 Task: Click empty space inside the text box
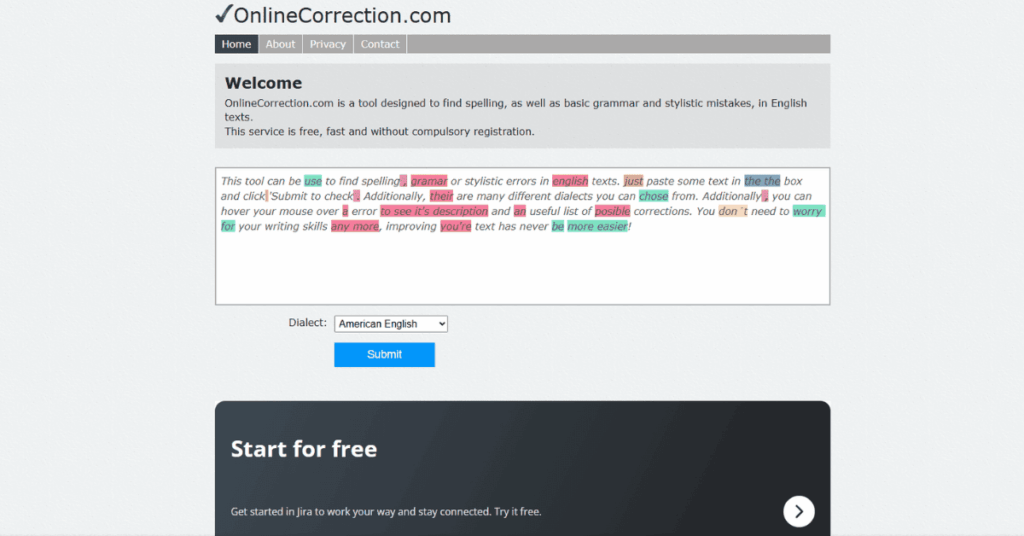[x=520, y=270]
